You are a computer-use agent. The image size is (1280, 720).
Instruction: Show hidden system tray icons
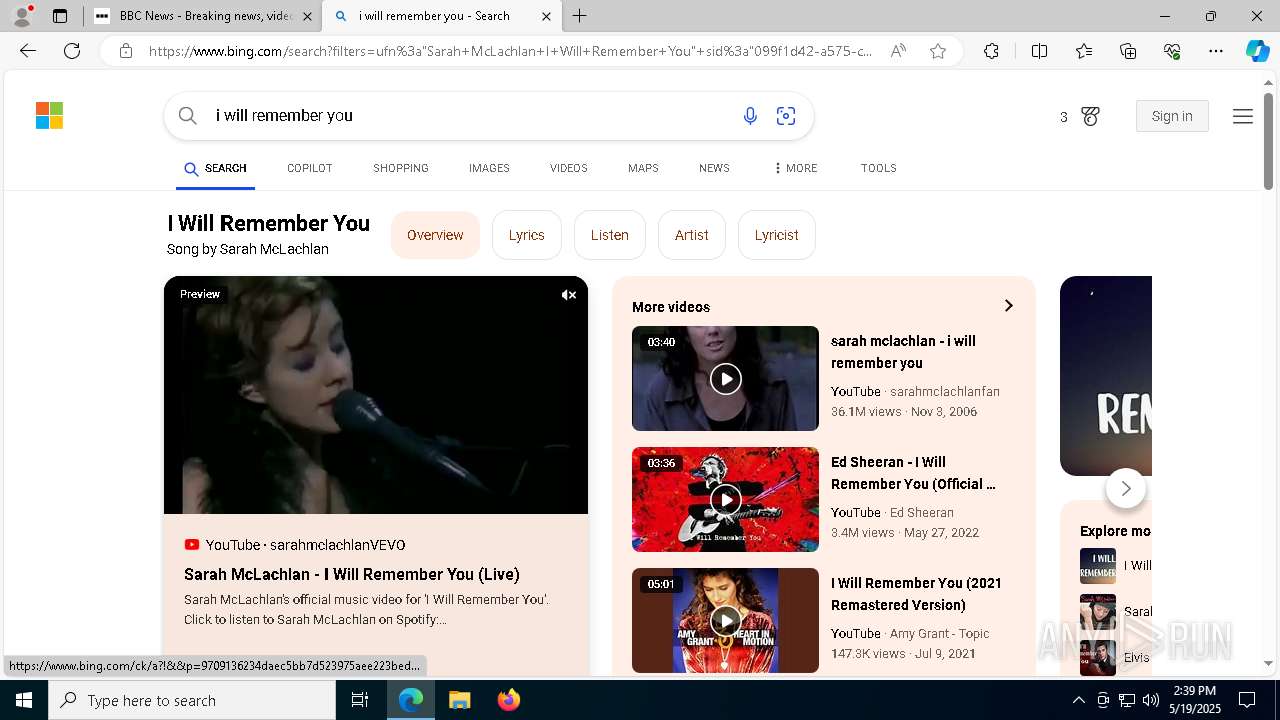(x=1078, y=700)
